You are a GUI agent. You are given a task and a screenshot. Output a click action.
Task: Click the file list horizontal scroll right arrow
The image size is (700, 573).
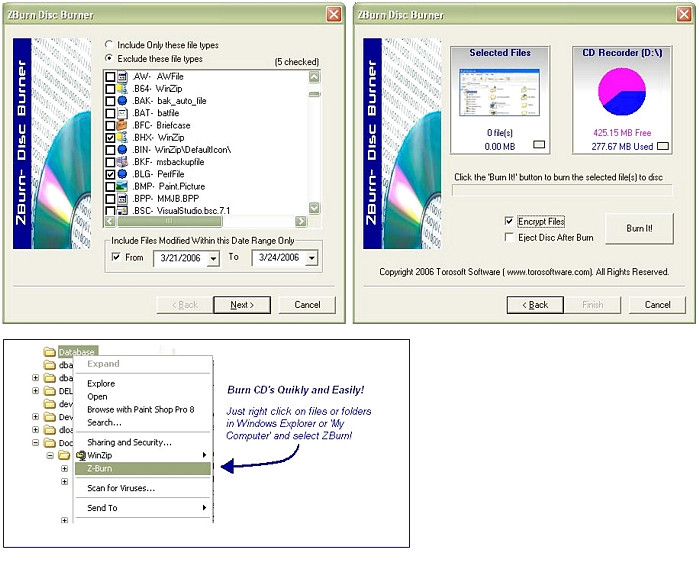click(x=301, y=221)
